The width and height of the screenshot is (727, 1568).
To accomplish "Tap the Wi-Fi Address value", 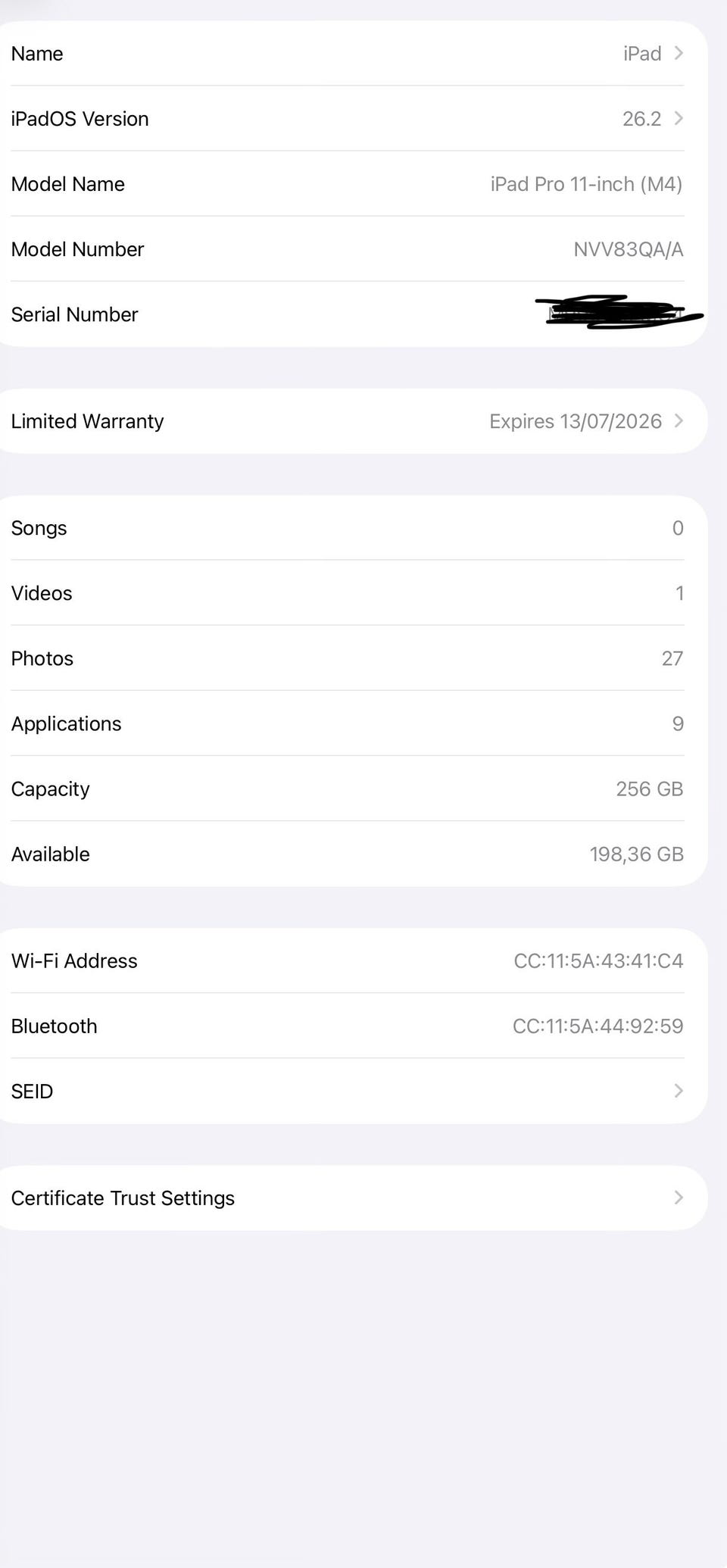I will click(x=598, y=960).
